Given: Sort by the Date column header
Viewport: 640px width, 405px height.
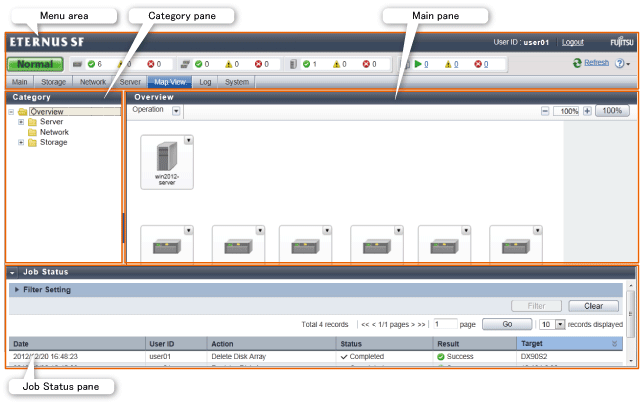Looking at the screenshot, I should click(x=77, y=344).
